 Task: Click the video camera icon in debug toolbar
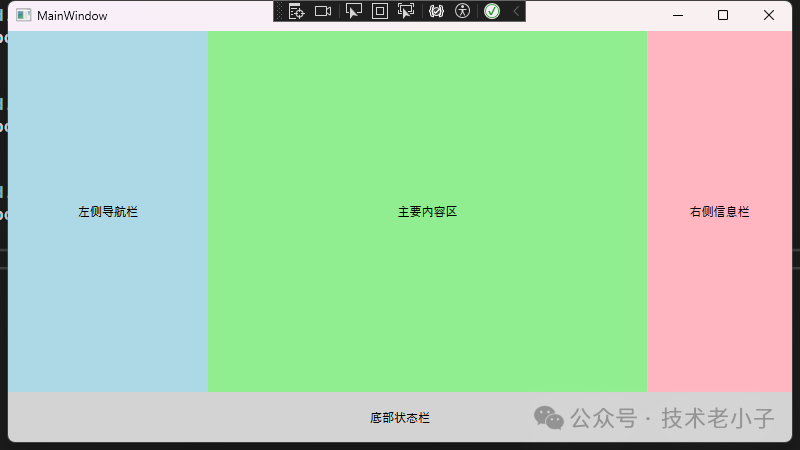tap(323, 11)
